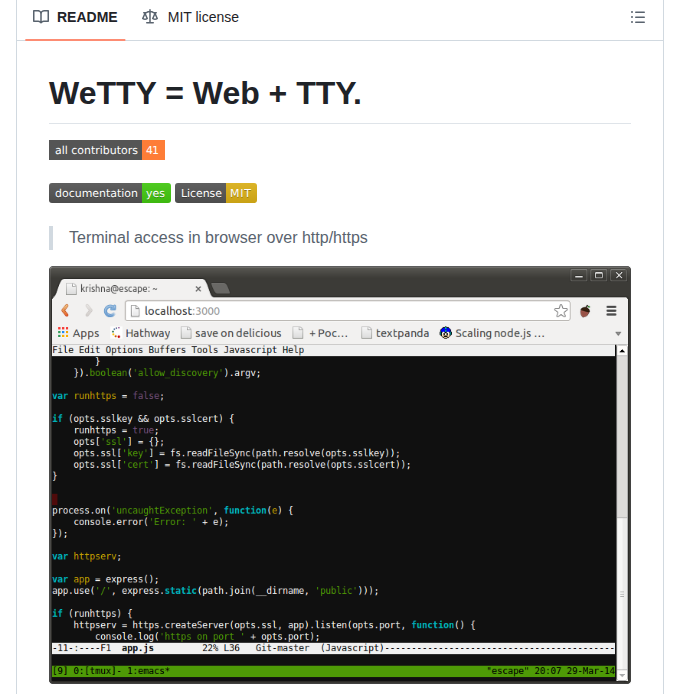
Task: Minimize the screenshot browser window
Action: tap(579, 275)
